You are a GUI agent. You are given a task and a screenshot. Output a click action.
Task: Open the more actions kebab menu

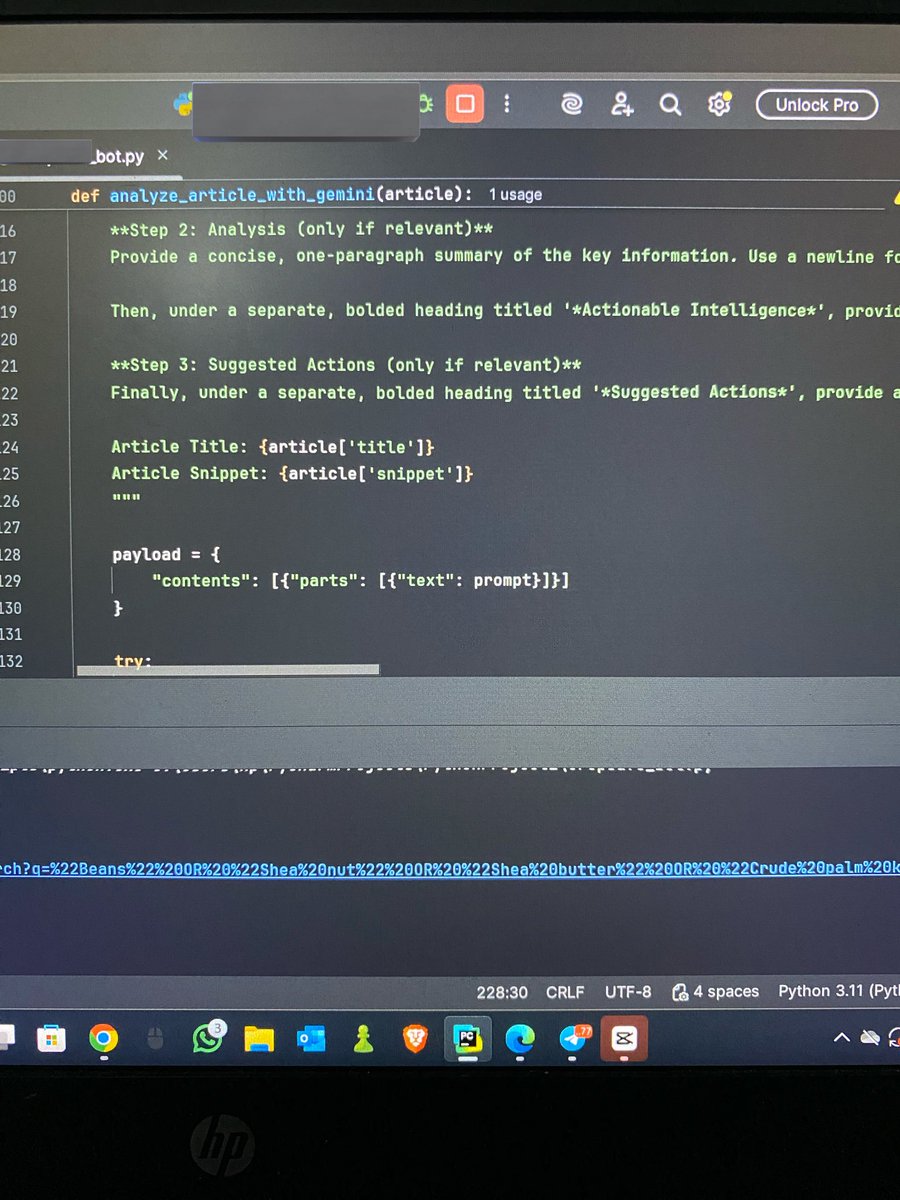[507, 104]
